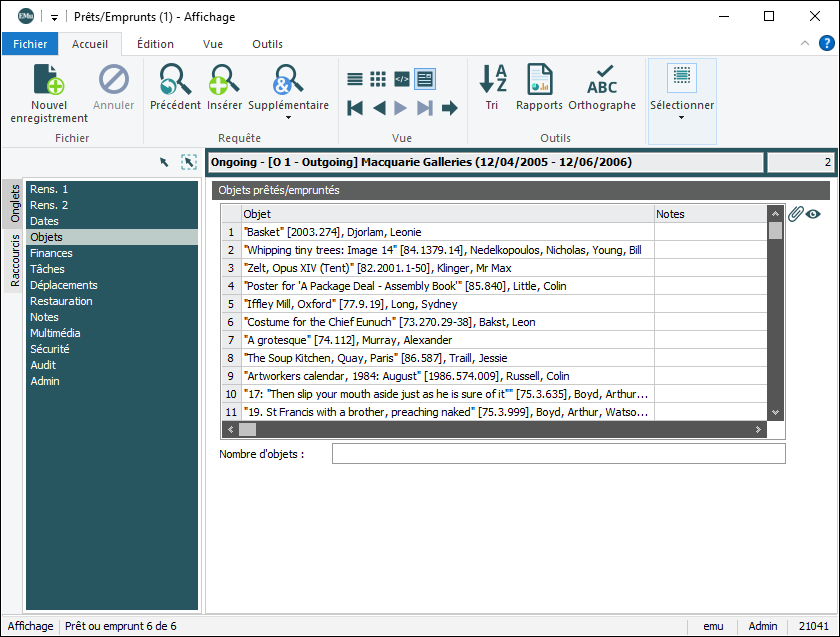Switch to list view icon

coord(355,79)
